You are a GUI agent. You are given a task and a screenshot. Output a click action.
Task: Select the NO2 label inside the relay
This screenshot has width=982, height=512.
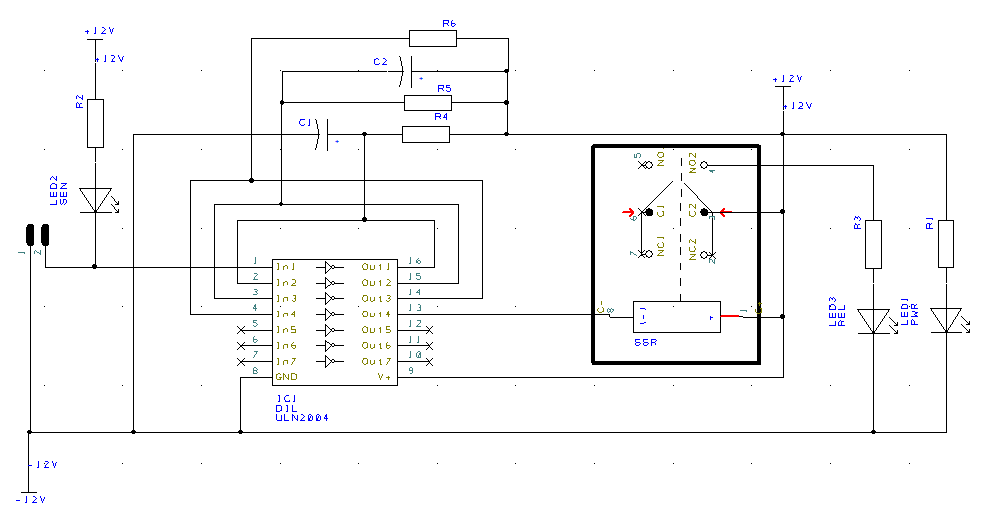[692, 163]
